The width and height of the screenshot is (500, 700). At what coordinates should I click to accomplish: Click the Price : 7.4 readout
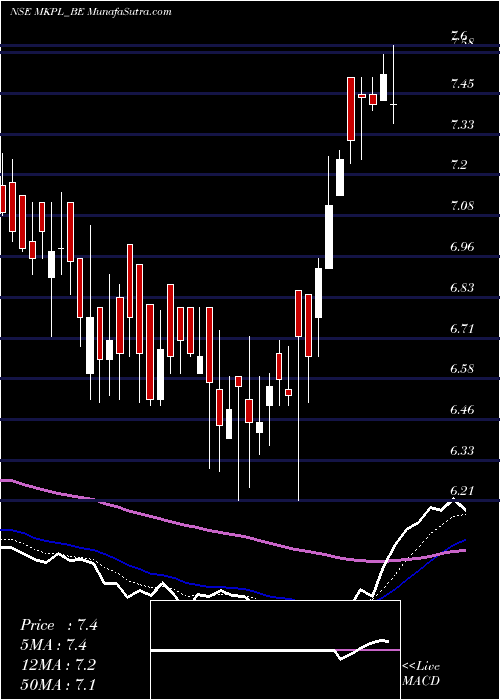pyautogui.click(x=58, y=625)
